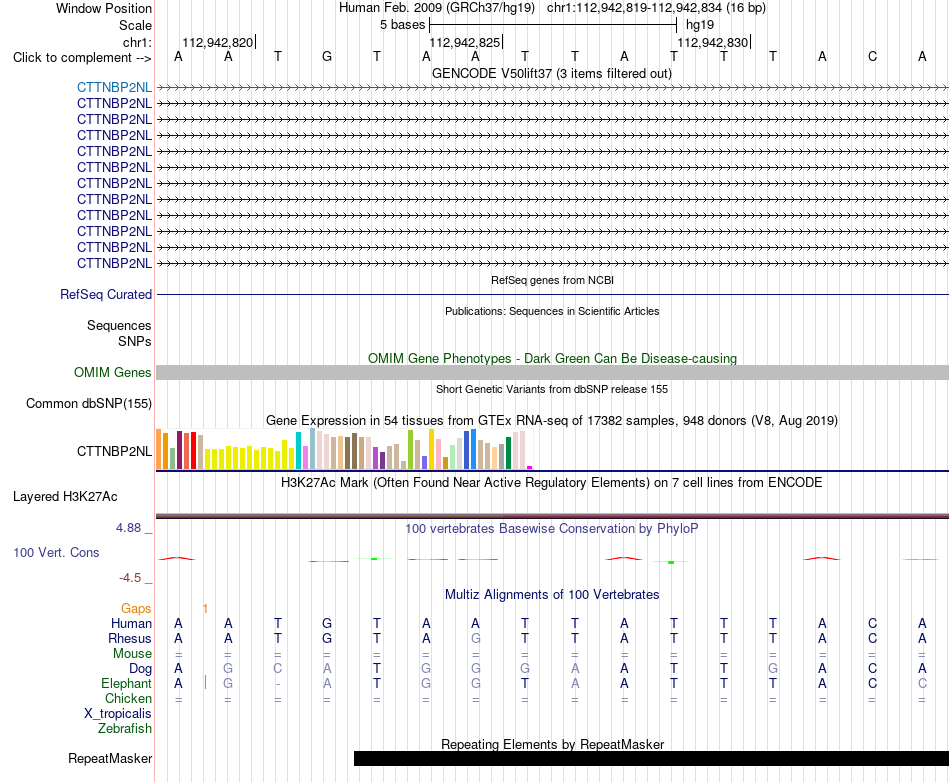950x782 pixels.
Task: Click the dash gap in the Elephant row
Action: [277, 684]
